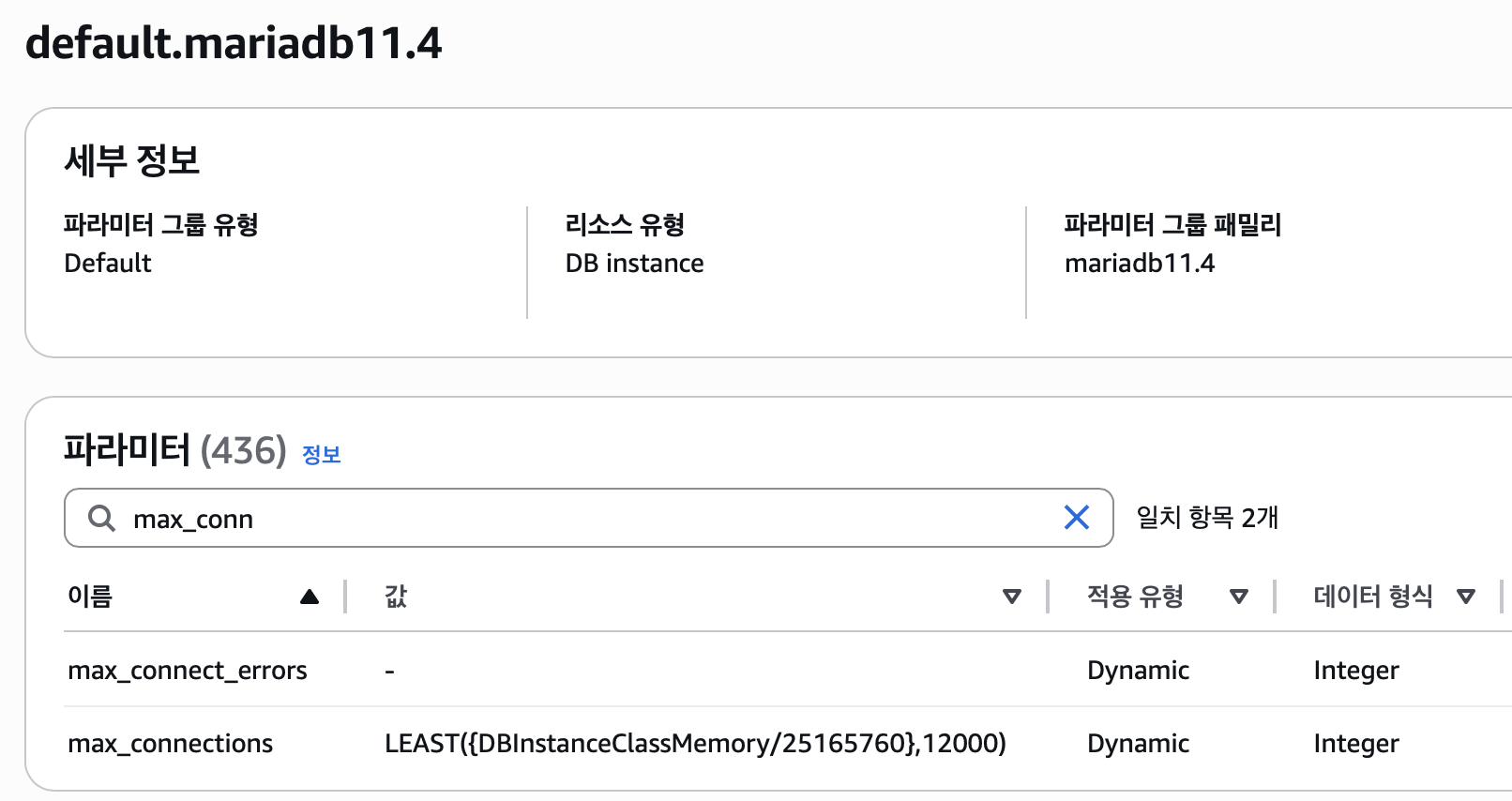Sort ascending by 이름 column arrow

pos(310,597)
